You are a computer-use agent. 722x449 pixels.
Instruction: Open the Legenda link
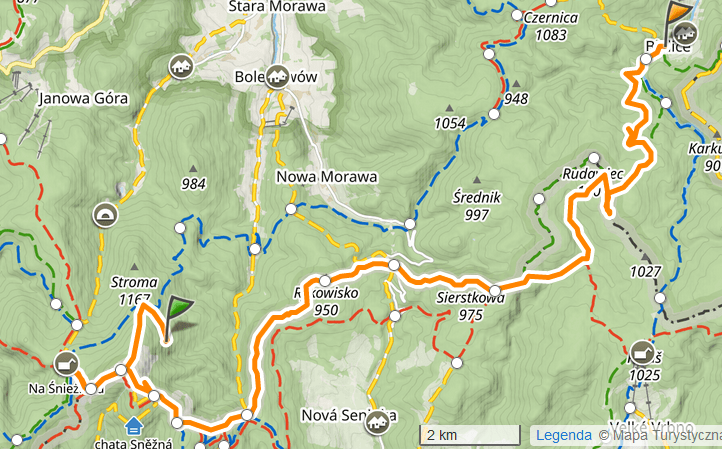(x=564, y=435)
